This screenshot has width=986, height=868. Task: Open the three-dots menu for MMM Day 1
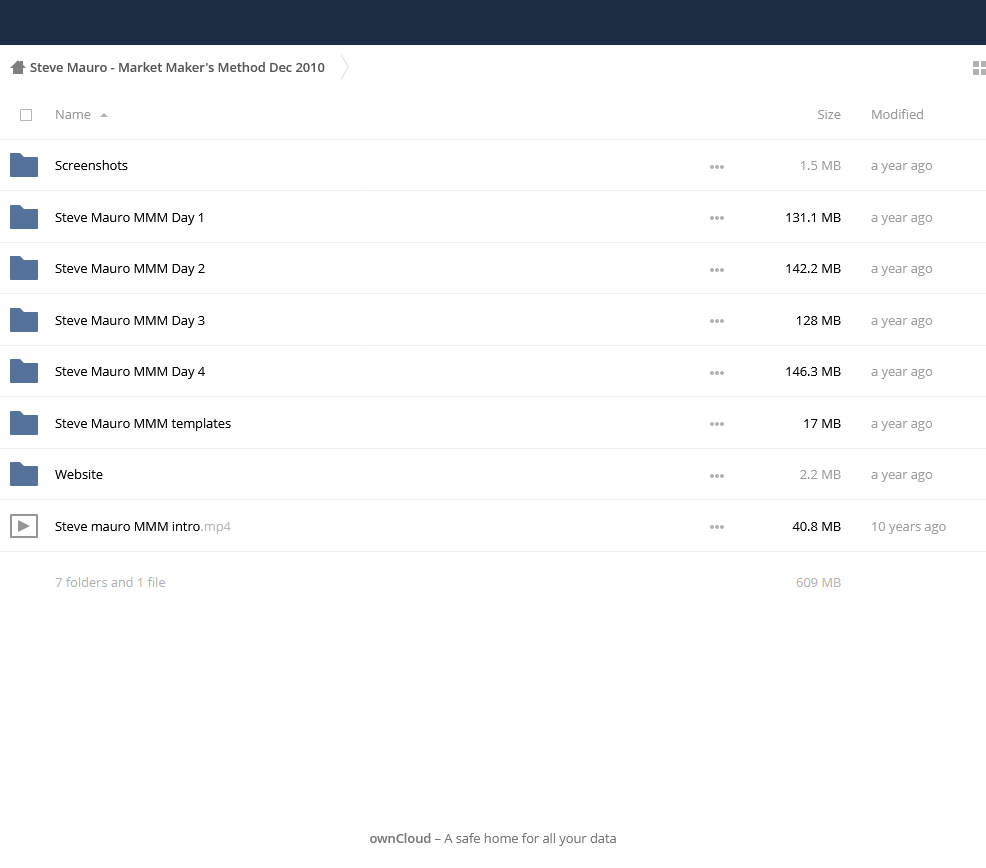(x=717, y=218)
